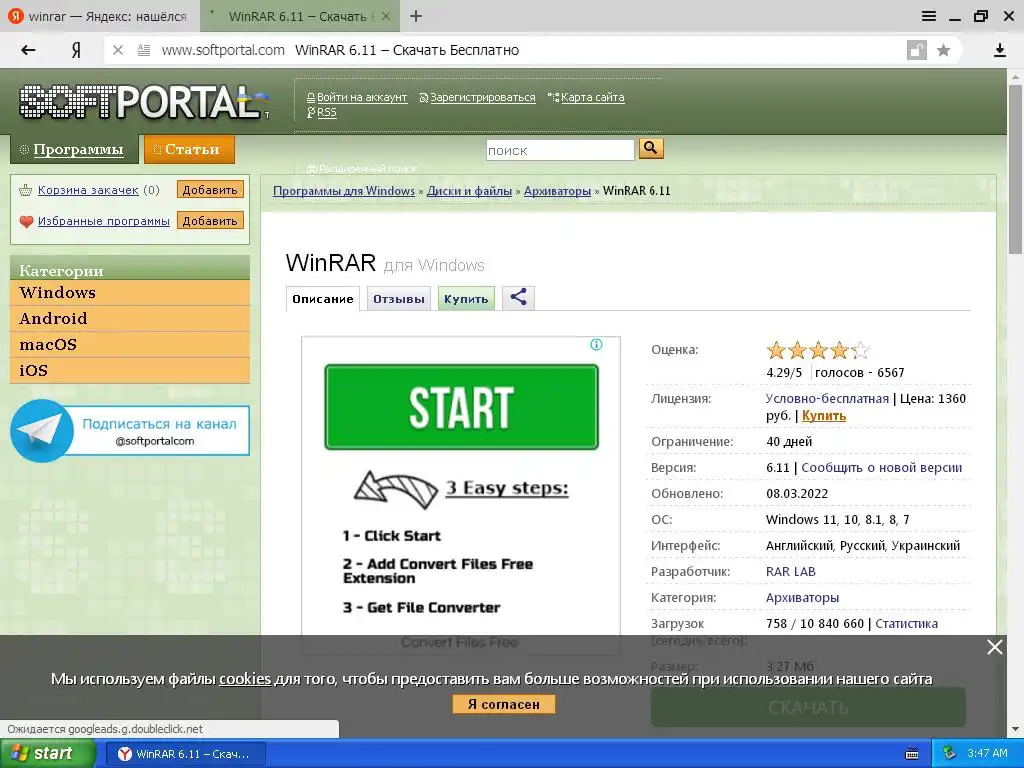Click the orange Купить link
This screenshot has height=768, width=1024.
coord(824,416)
